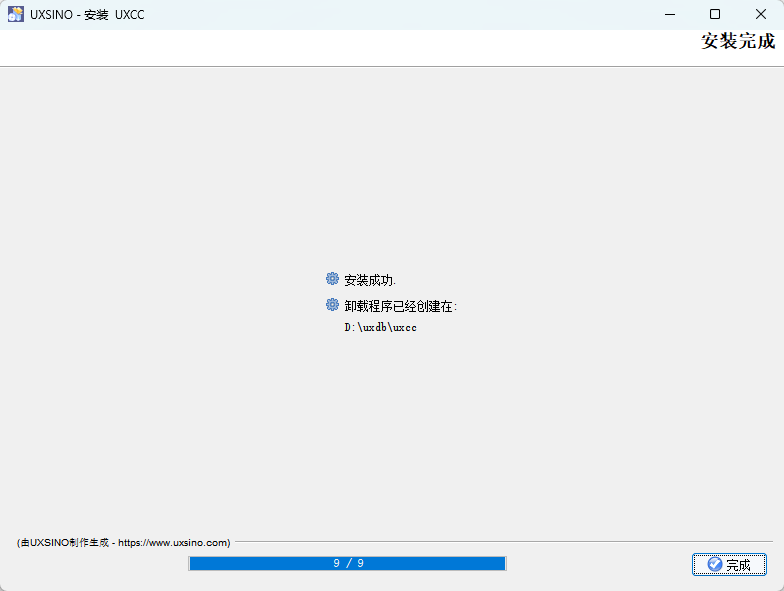The image size is (784, 591).
Task: Click the 安装成功 status message
Action: (370, 280)
